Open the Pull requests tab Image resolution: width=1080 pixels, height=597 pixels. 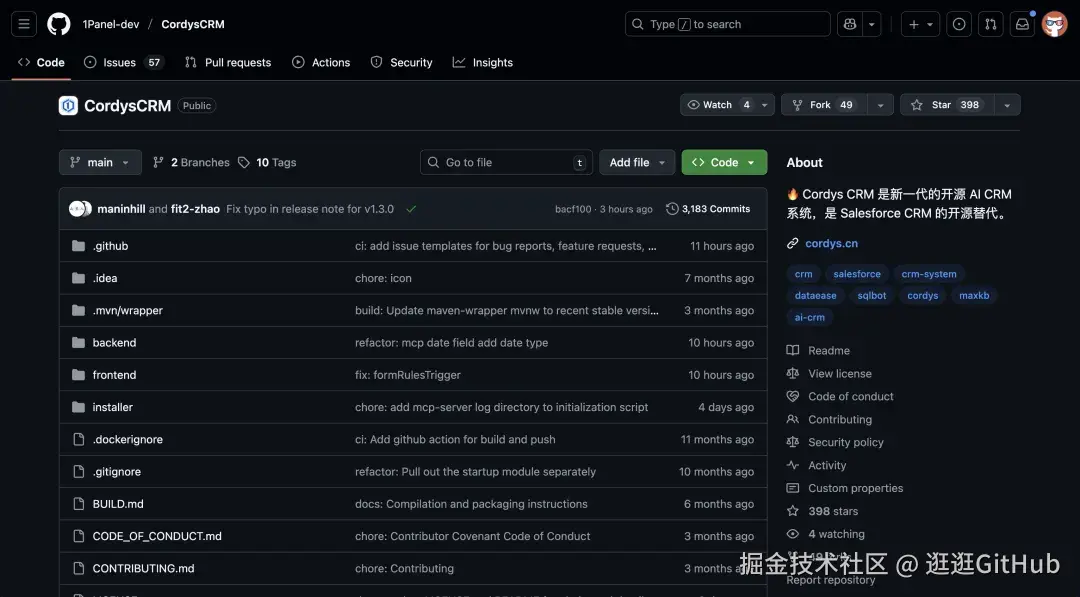click(x=228, y=62)
